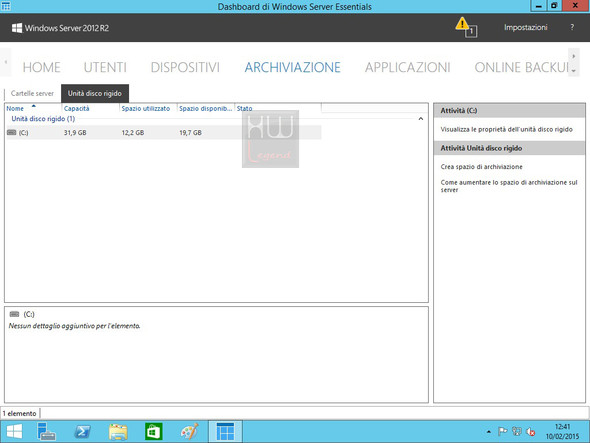Open the UTENTI section
The height and width of the screenshot is (443, 590).
105,67
